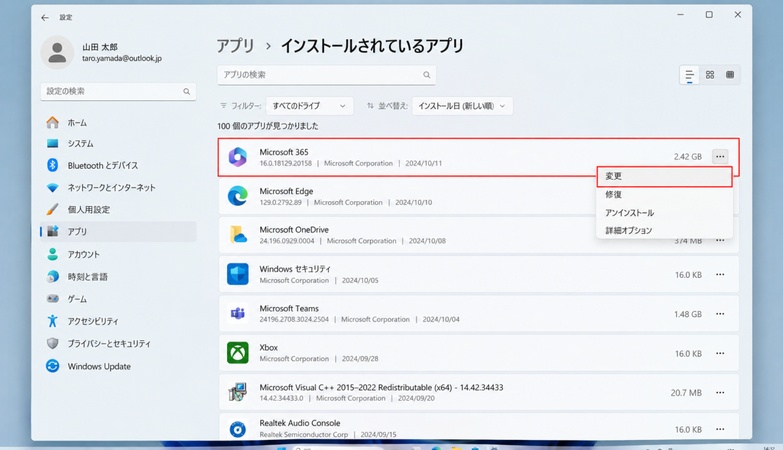Choose 詳細オプション from the context menu
Screen dimensions: 783x450
tap(664, 230)
